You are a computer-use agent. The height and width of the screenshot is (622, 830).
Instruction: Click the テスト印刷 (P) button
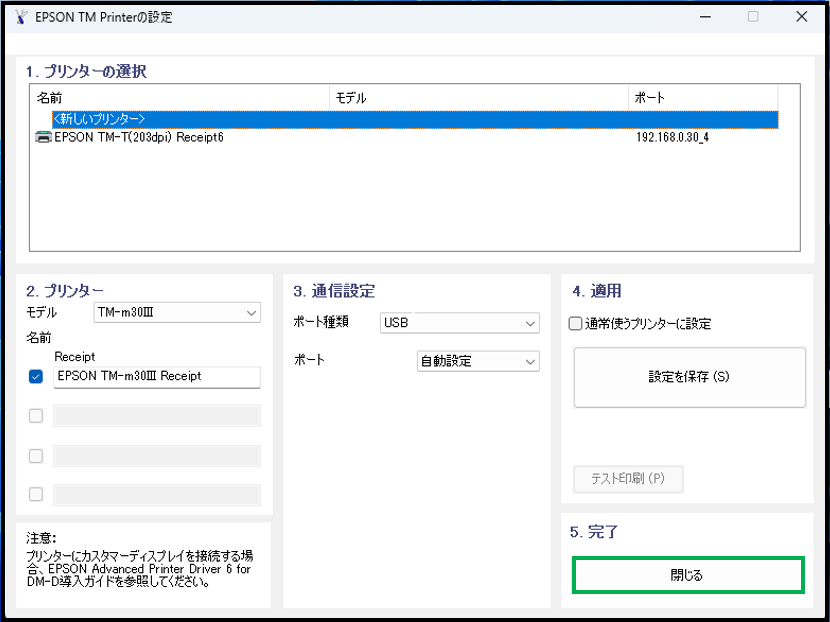[x=628, y=479]
